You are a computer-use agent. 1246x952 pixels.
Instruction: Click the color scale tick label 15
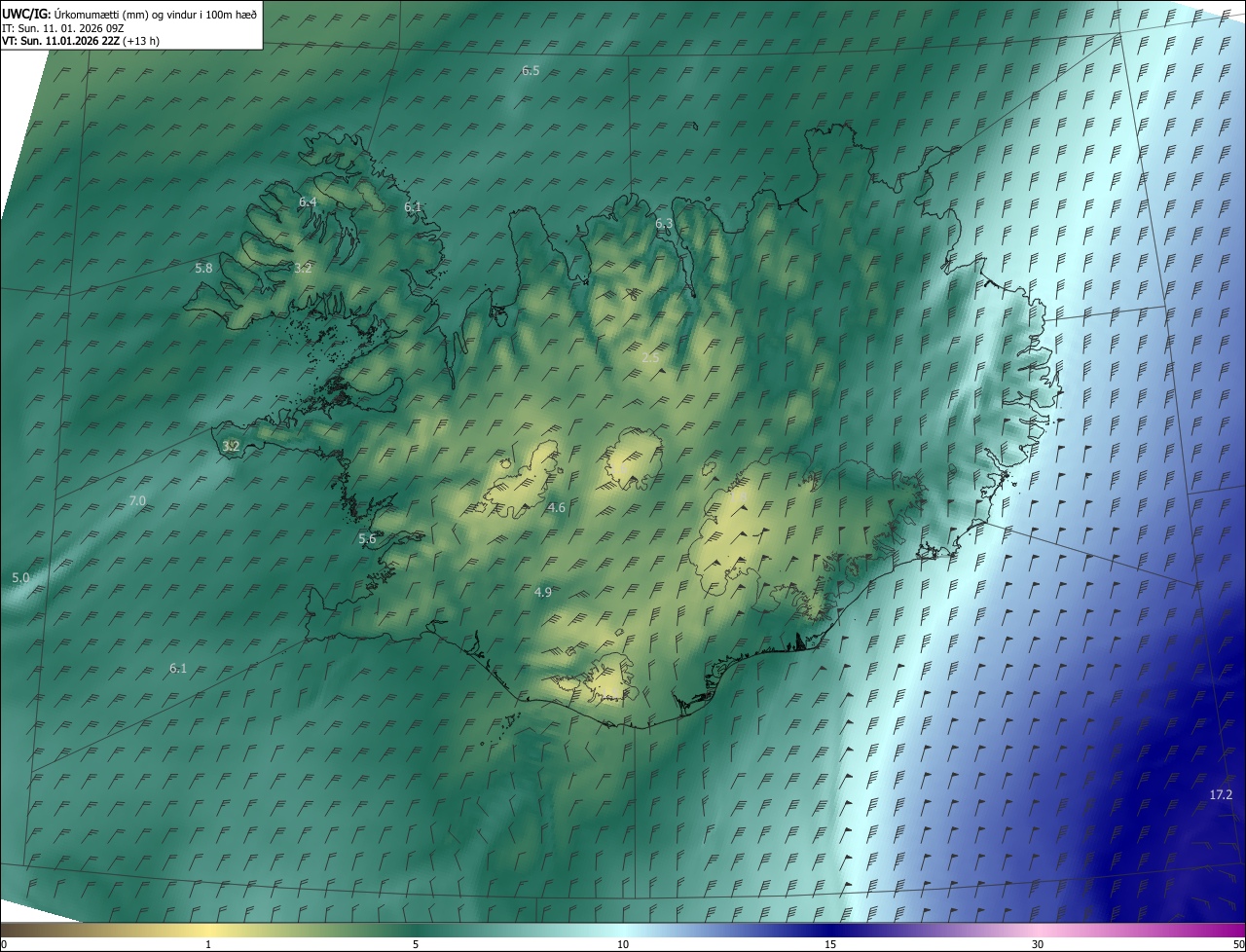(x=830, y=945)
